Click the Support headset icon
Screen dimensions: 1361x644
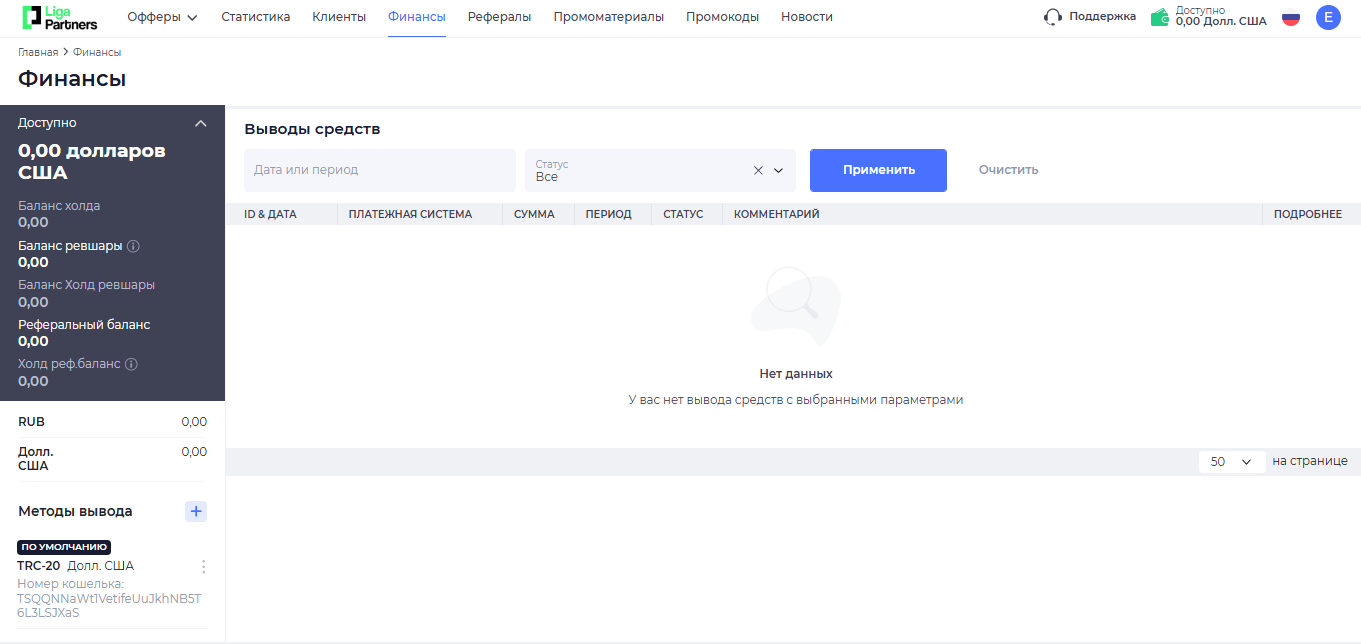click(1052, 17)
